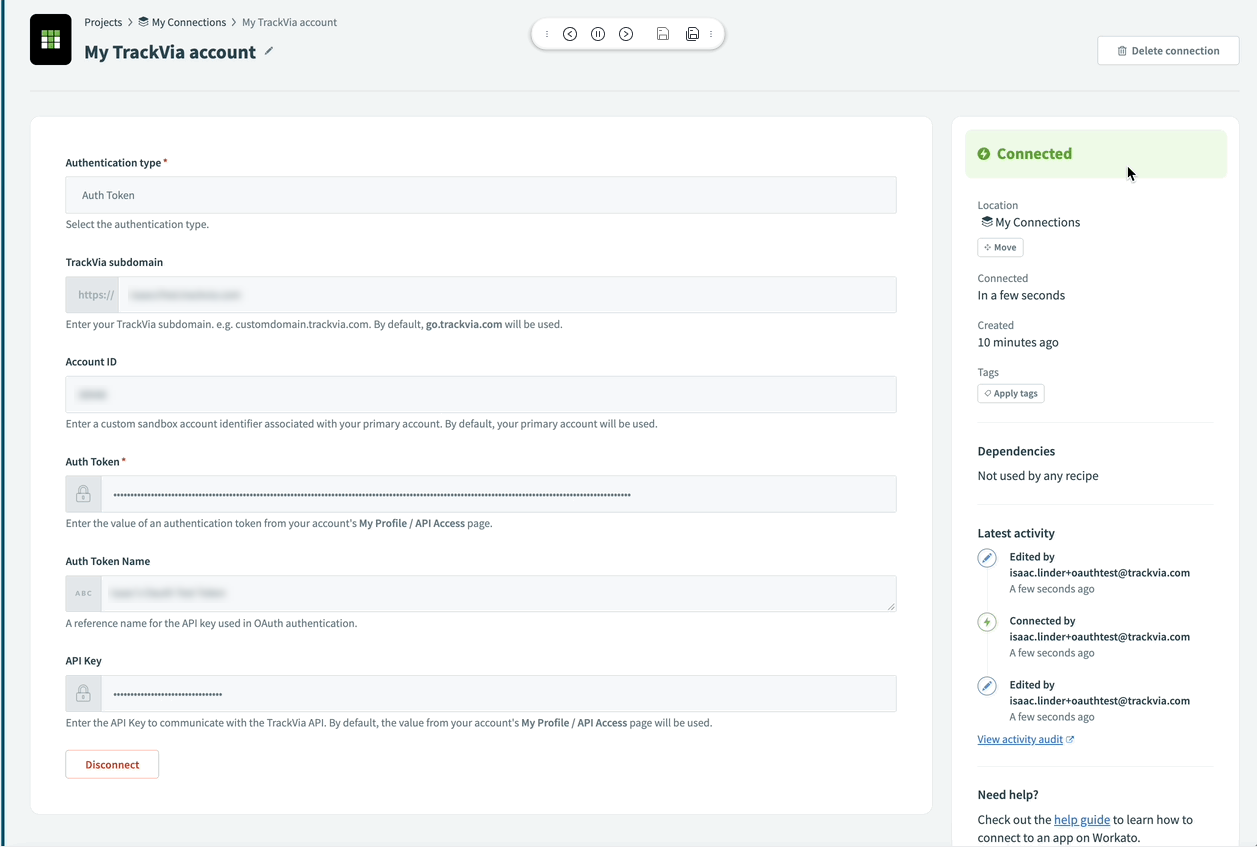The width and height of the screenshot is (1257, 847).
Task: Click My Connections under Location
Action: tap(1031, 222)
